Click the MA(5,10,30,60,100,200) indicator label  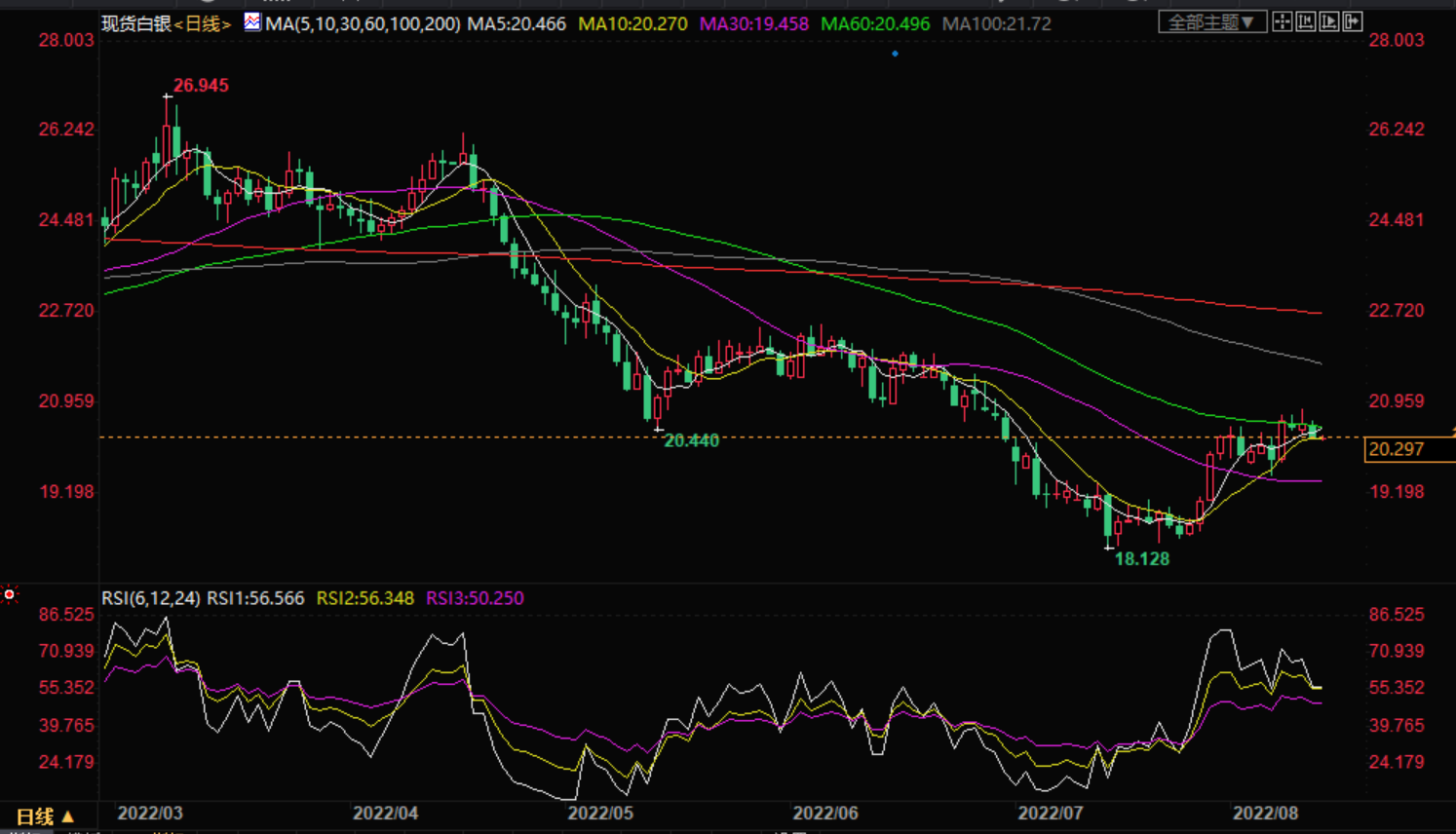coord(363,23)
